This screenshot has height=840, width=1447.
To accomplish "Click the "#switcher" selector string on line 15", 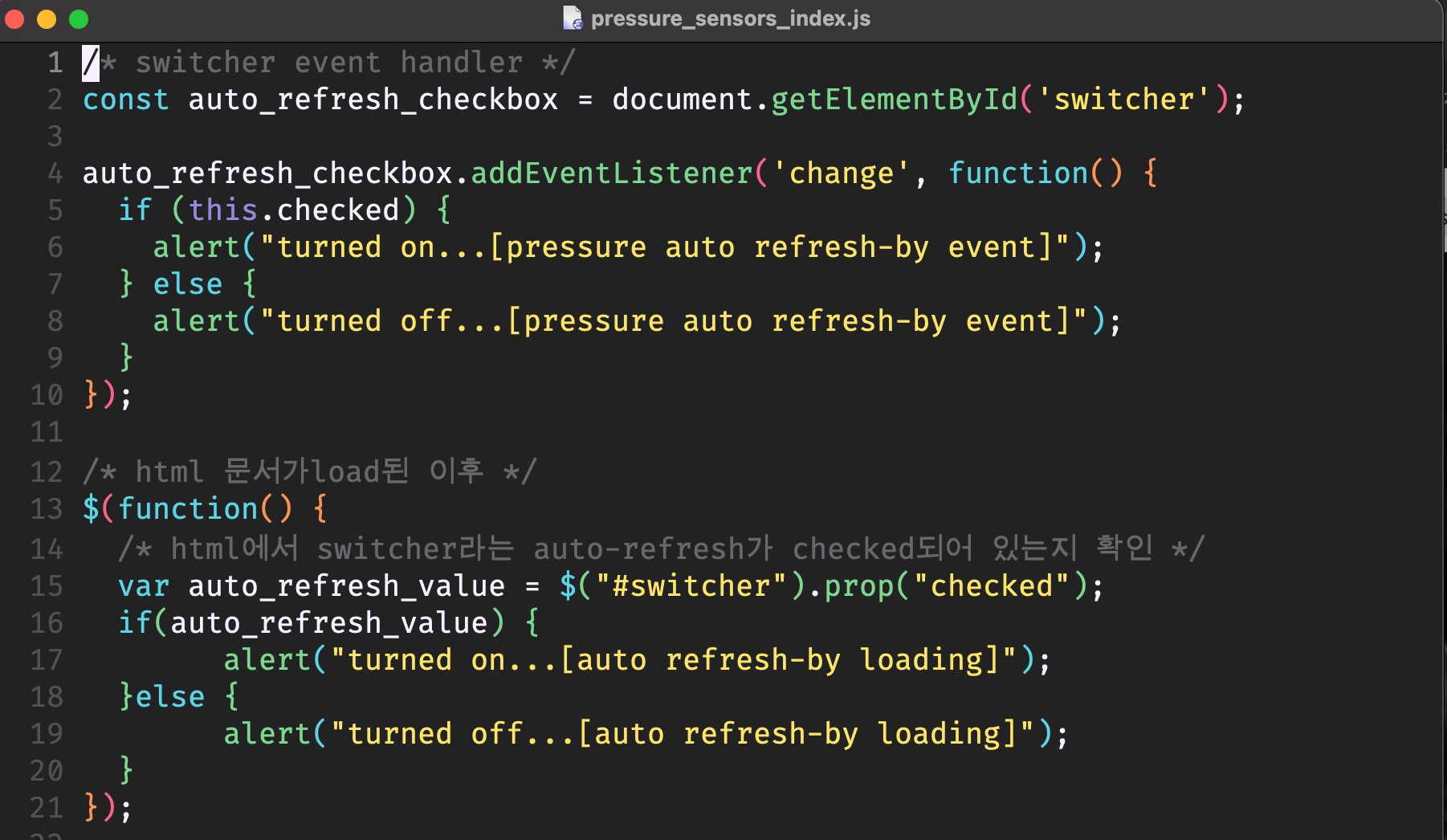I will [x=691, y=586].
